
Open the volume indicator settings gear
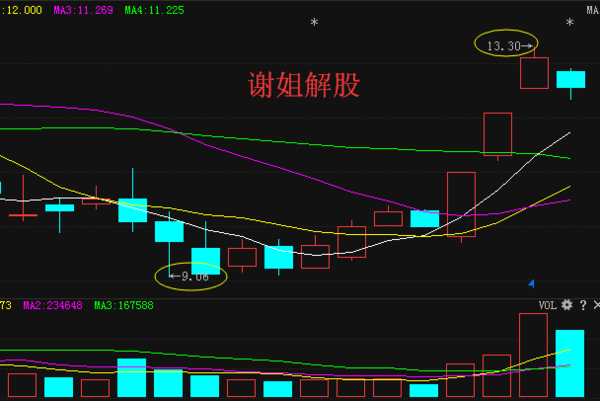[567, 304]
